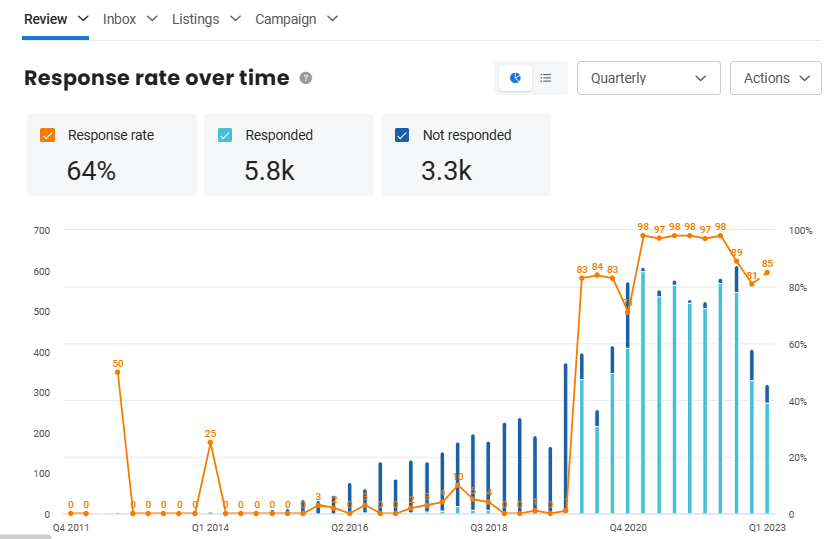
Task: Open the Listings tab
Action: pyautogui.click(x=196, y=19)
